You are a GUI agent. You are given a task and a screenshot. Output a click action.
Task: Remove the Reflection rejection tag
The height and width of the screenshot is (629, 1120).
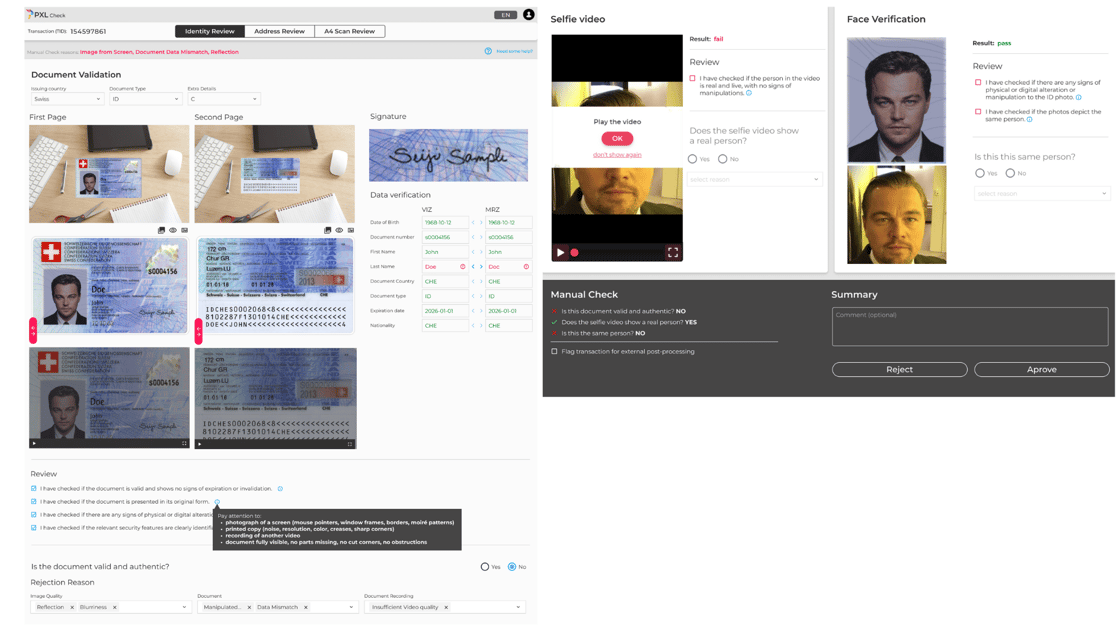(x=72, y=607)
